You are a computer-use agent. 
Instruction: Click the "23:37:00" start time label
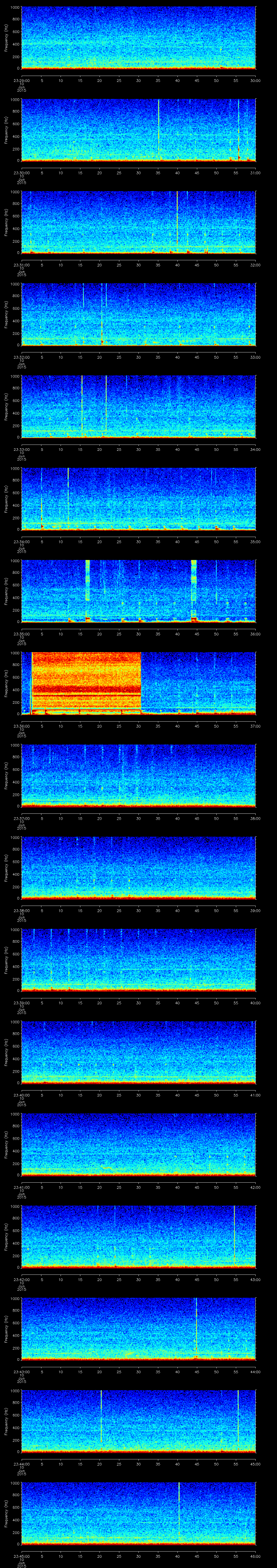coord(21,818)
